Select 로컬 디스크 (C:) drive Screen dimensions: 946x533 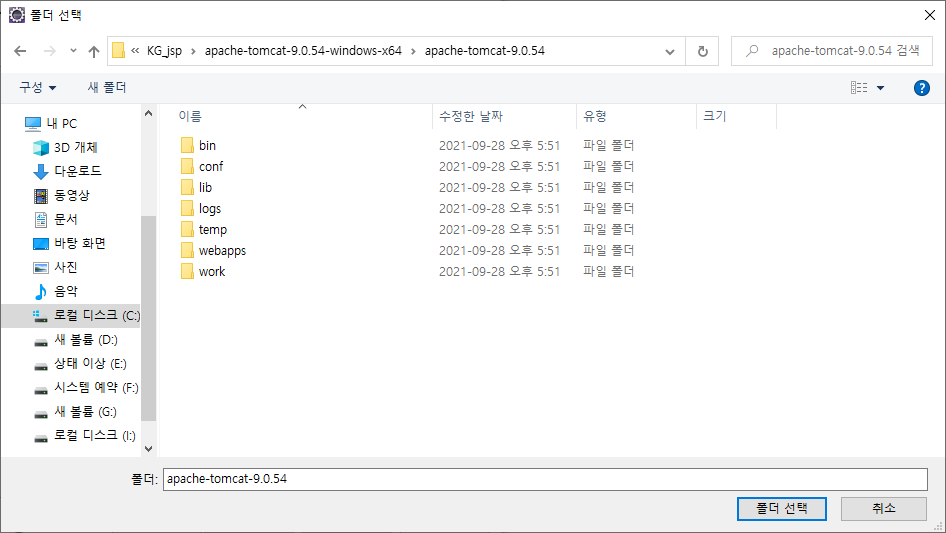[x=71, y=316]
